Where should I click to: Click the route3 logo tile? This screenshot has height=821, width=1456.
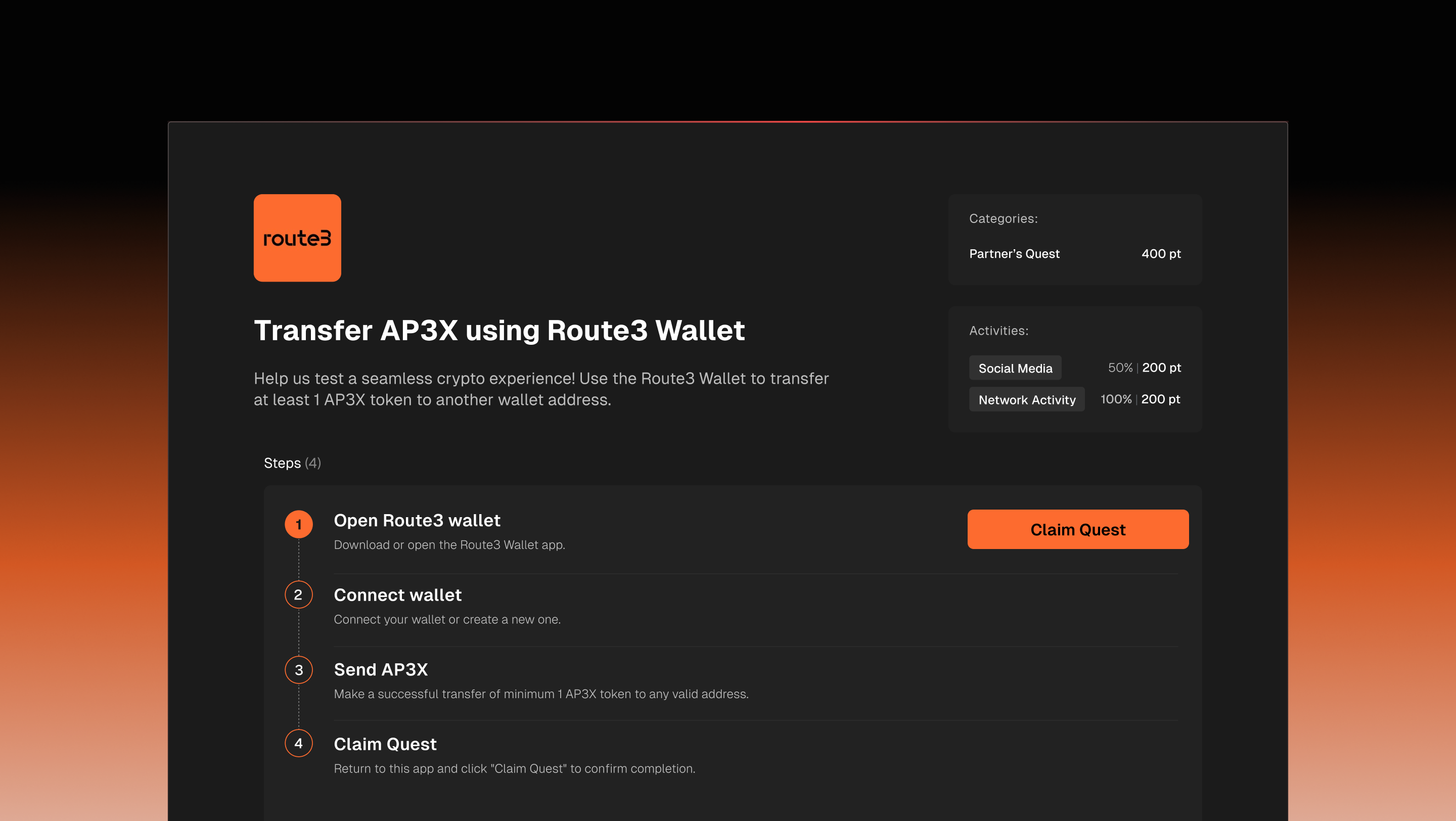297,238
